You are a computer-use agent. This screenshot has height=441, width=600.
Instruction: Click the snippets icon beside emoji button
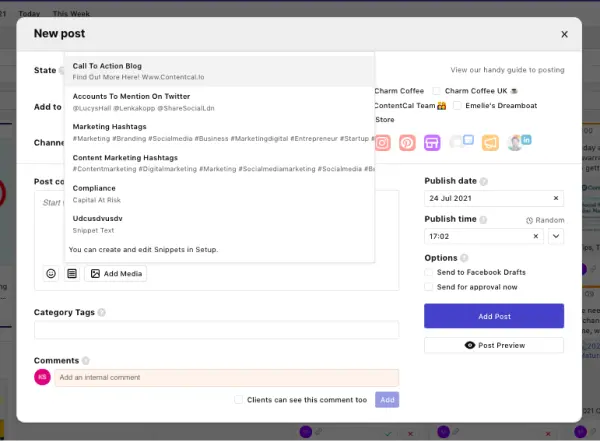coord(72,273)
